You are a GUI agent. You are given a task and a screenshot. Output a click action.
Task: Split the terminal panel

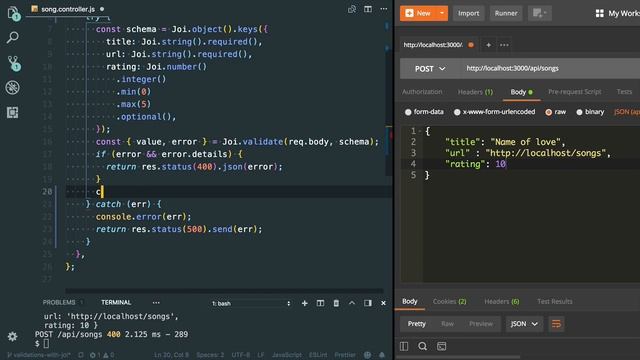[320, 303]
